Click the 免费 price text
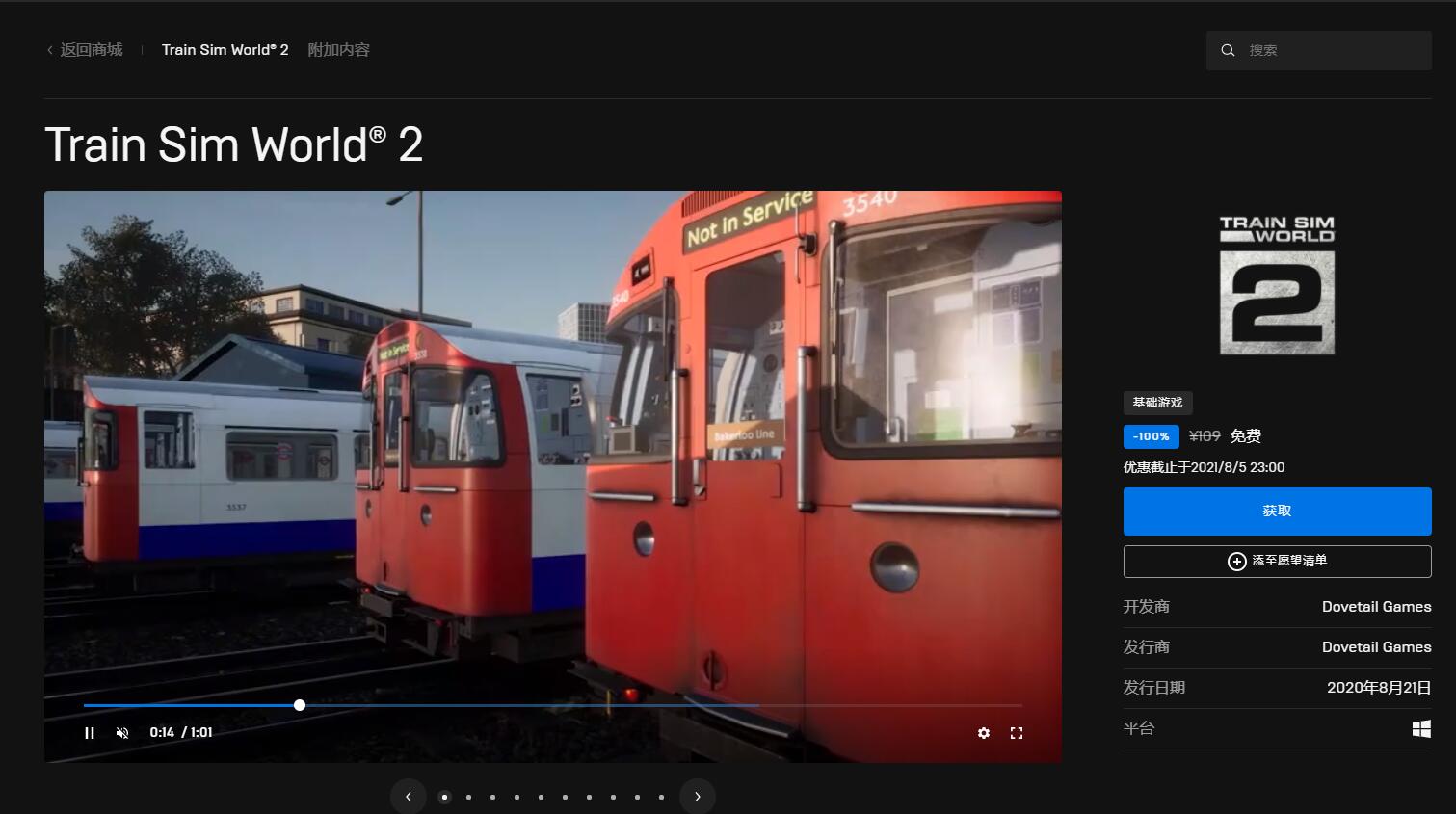This screenshot has width=1456, height=814. coord(1246,436)
